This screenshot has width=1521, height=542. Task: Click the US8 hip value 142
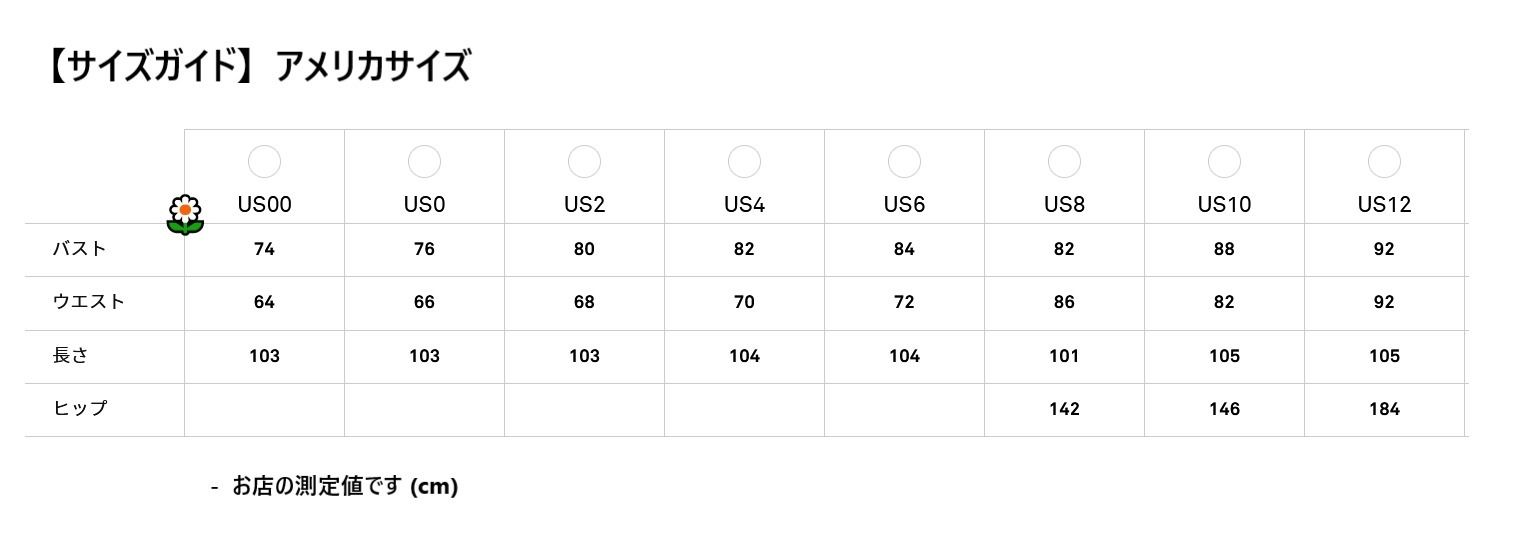click(x=1064, y=409)
